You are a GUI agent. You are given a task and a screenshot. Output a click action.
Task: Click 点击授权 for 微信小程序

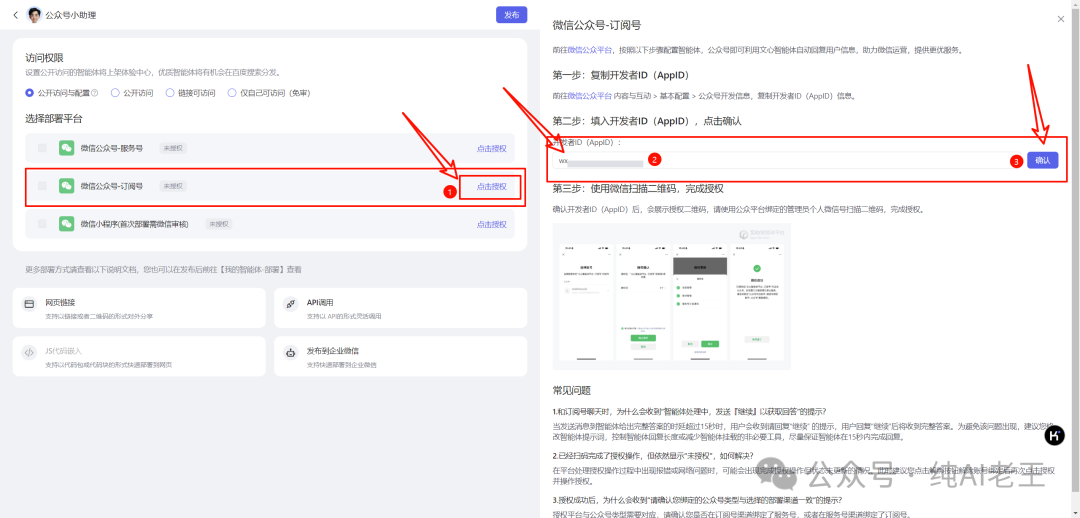coord(492,224)
